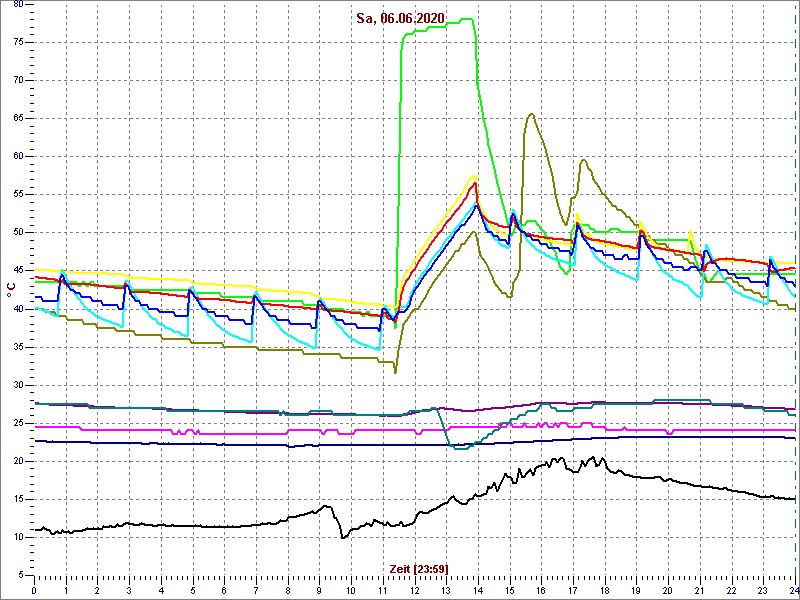Select the 40 tick on temperature axis
The height and width of the screenshot is (600, 800).
(18, 309)
